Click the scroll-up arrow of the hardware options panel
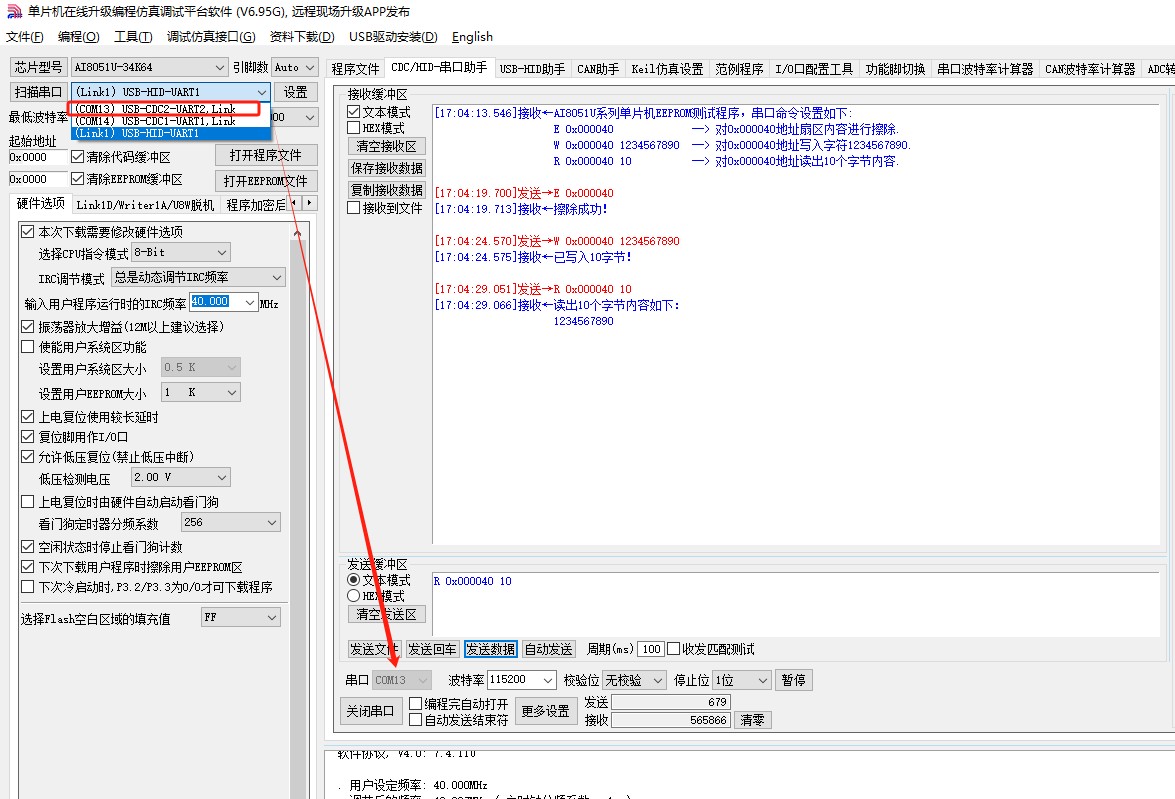 click(297, 232)
